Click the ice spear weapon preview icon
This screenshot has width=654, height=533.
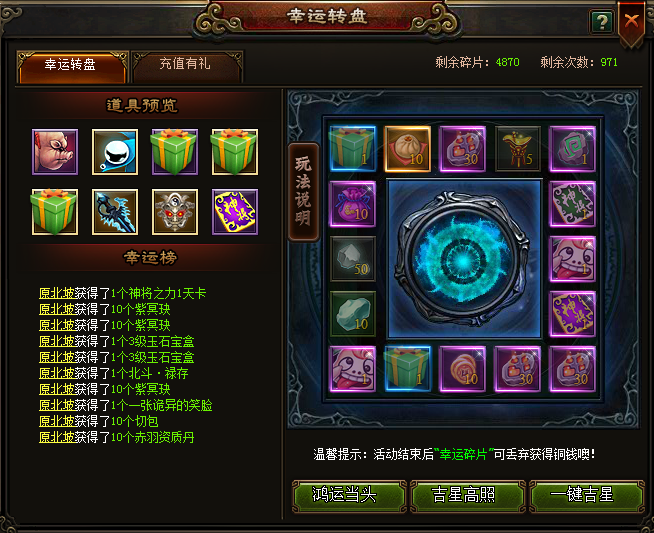[x=115, y=212]
